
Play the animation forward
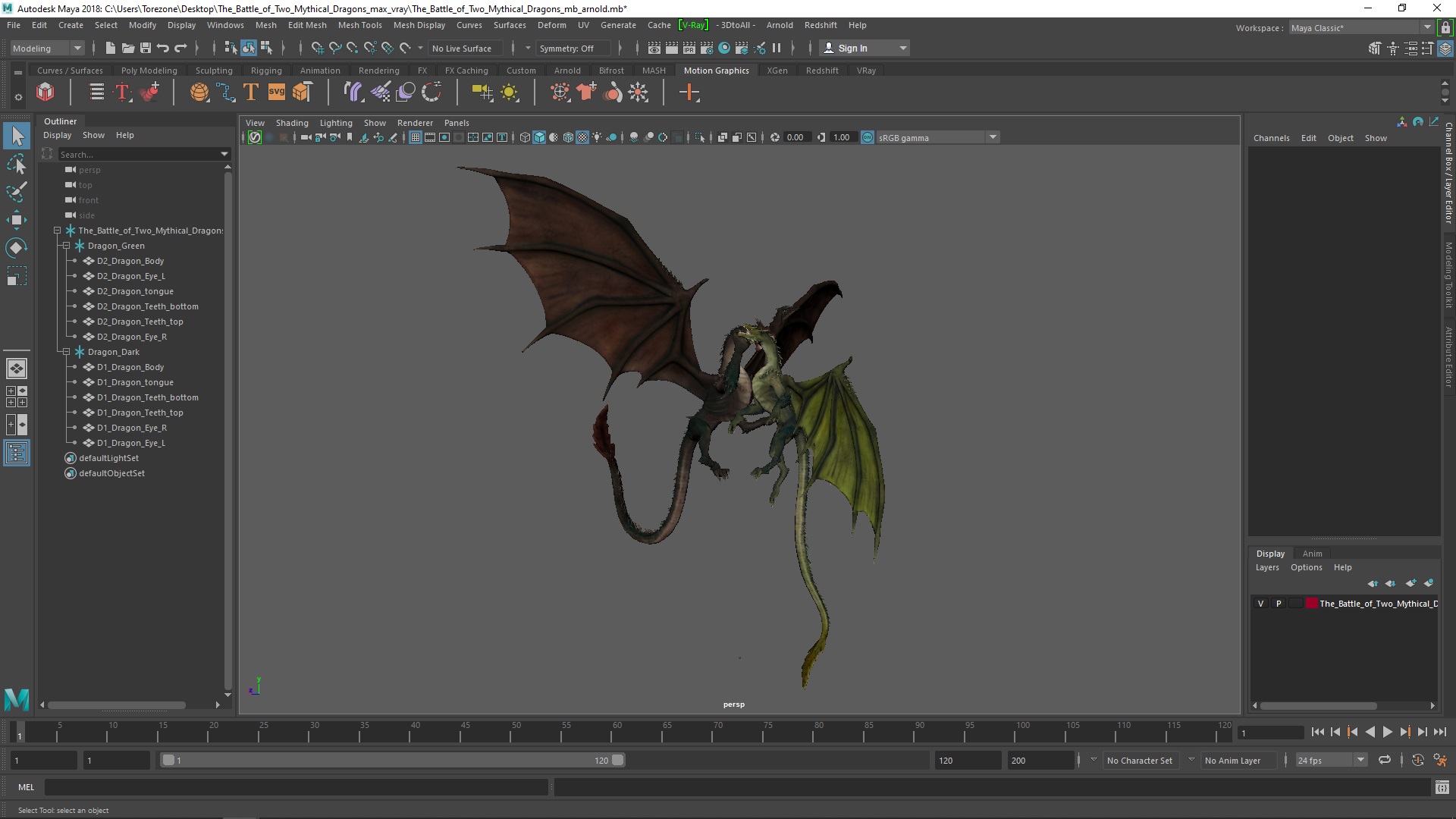1387,733
